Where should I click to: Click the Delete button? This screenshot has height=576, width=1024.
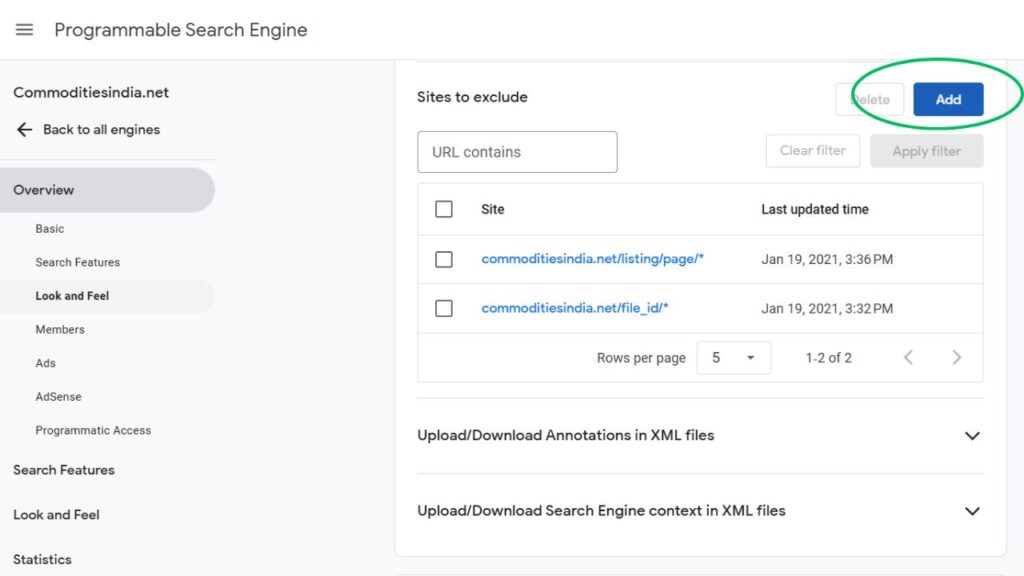(x=870, y=99)
